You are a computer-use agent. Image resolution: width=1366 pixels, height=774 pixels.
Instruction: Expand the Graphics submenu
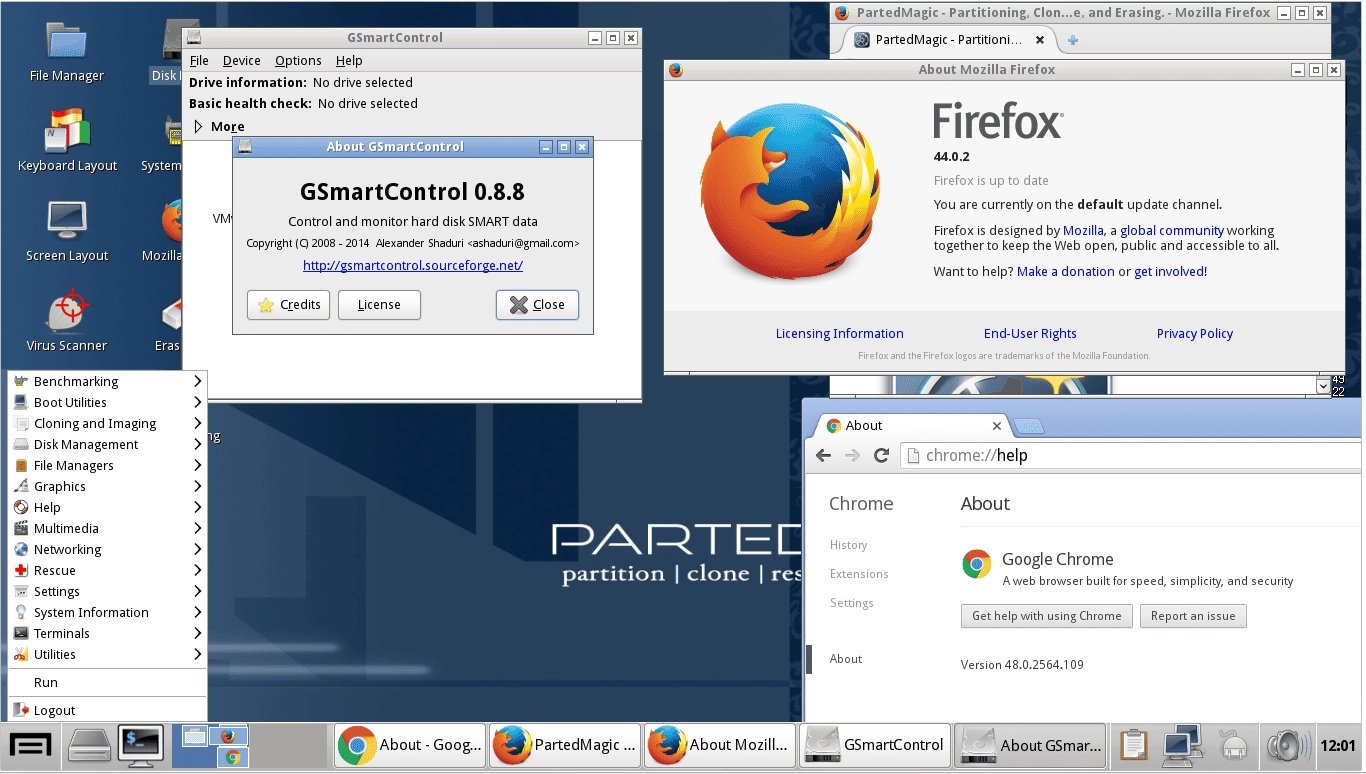(198, 486)
